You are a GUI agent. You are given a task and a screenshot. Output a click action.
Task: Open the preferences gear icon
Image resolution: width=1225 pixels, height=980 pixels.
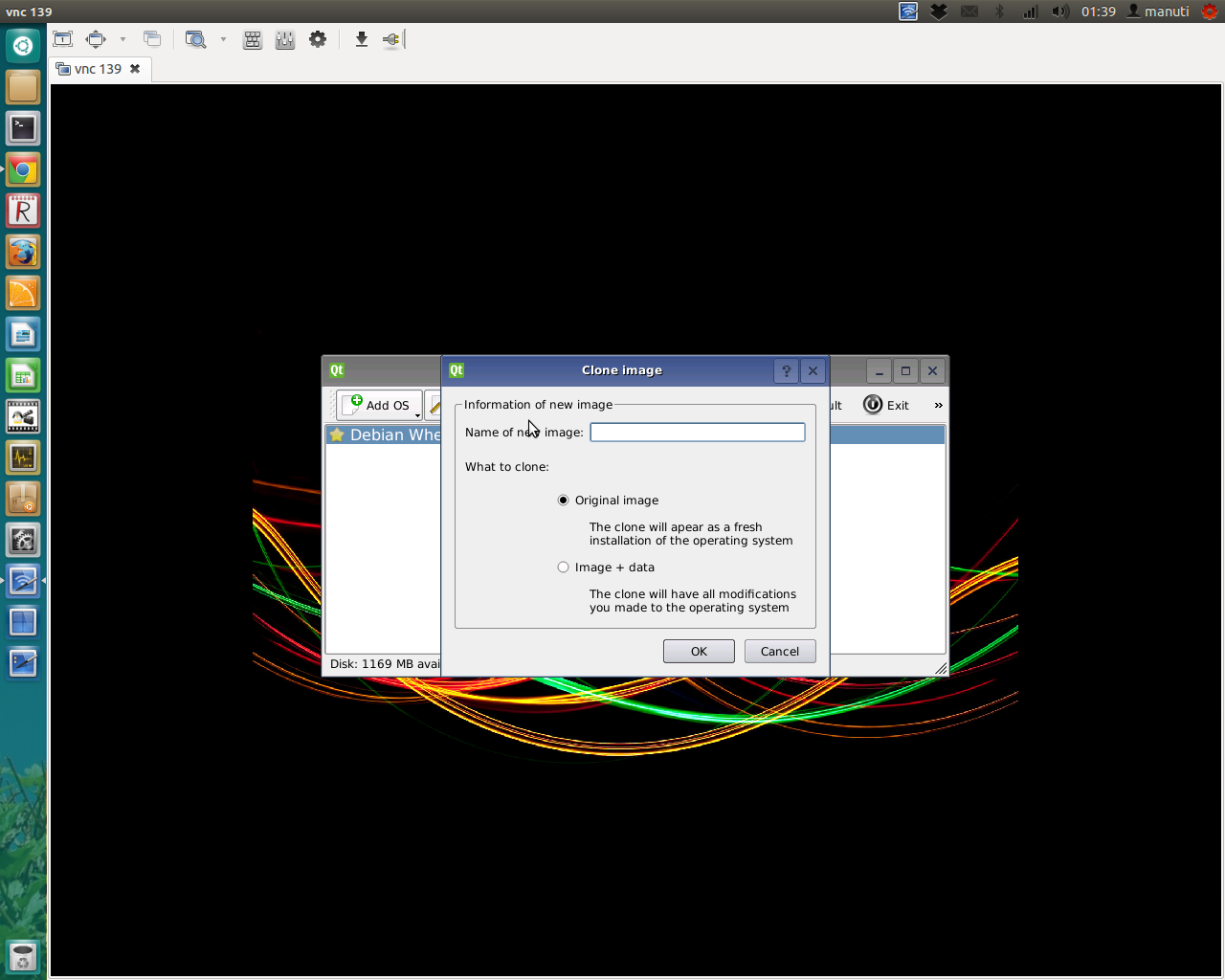(x=318, y=39)
